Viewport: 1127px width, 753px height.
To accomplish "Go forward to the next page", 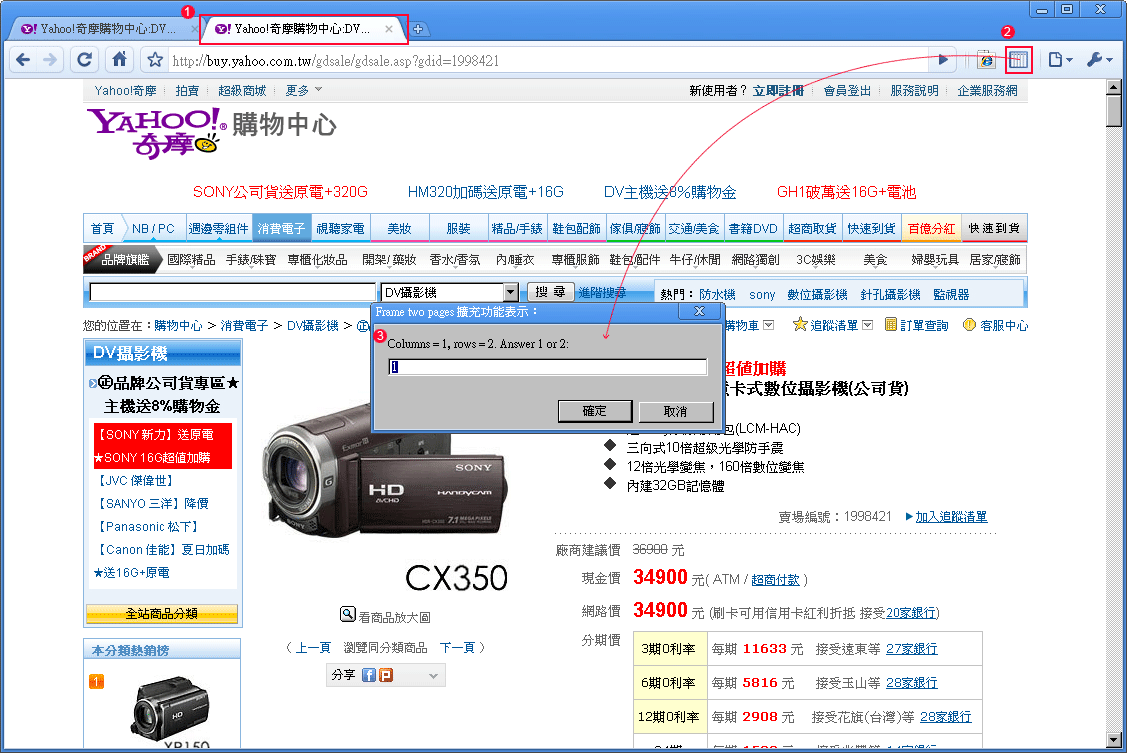I will coord(50,60).
